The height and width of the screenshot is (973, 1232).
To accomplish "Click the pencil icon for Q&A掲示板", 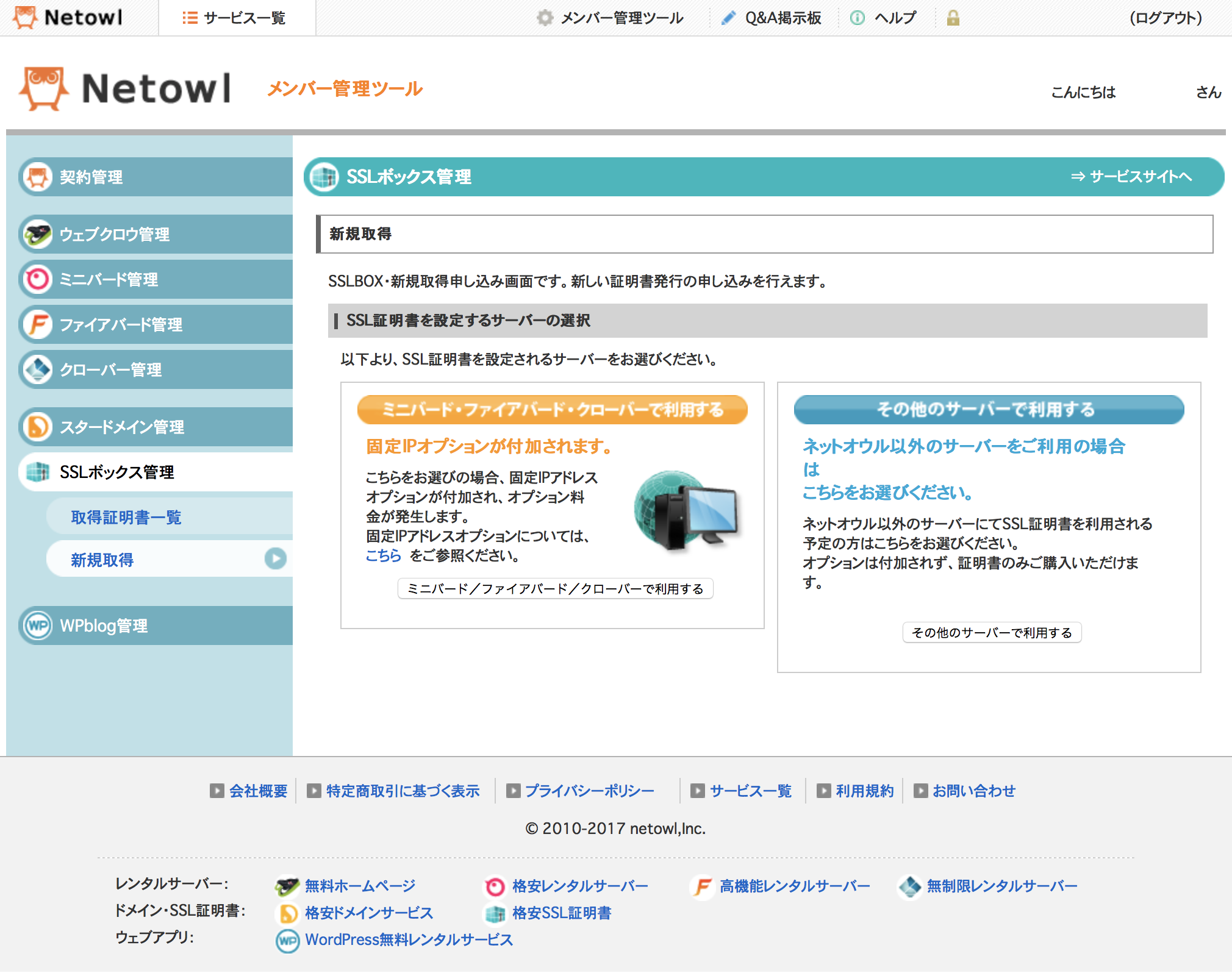I will [x=728, y=18].
